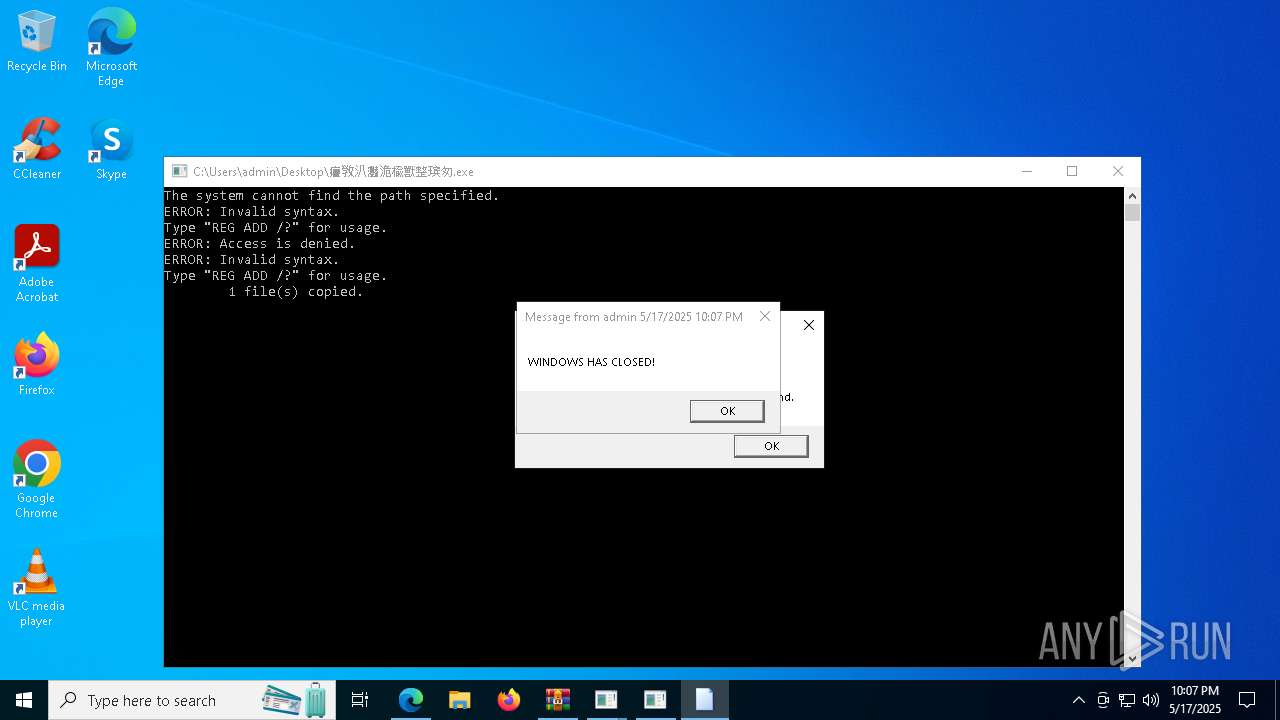This screenshot has width=1280, height=720.
Task: Open the network status tray icon
Action: point(1127,700)
